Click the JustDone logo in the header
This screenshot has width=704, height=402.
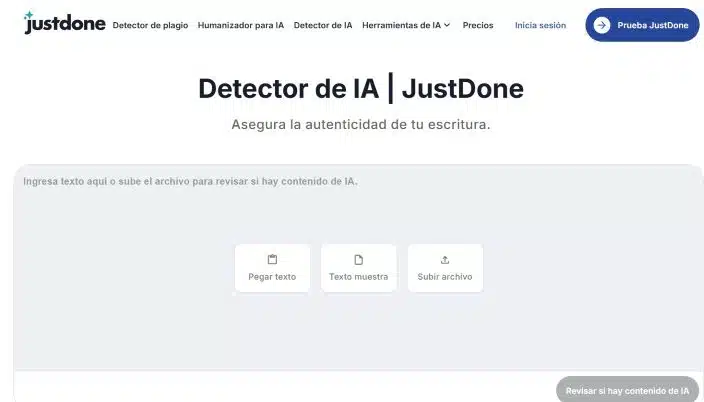coord(65,25)
